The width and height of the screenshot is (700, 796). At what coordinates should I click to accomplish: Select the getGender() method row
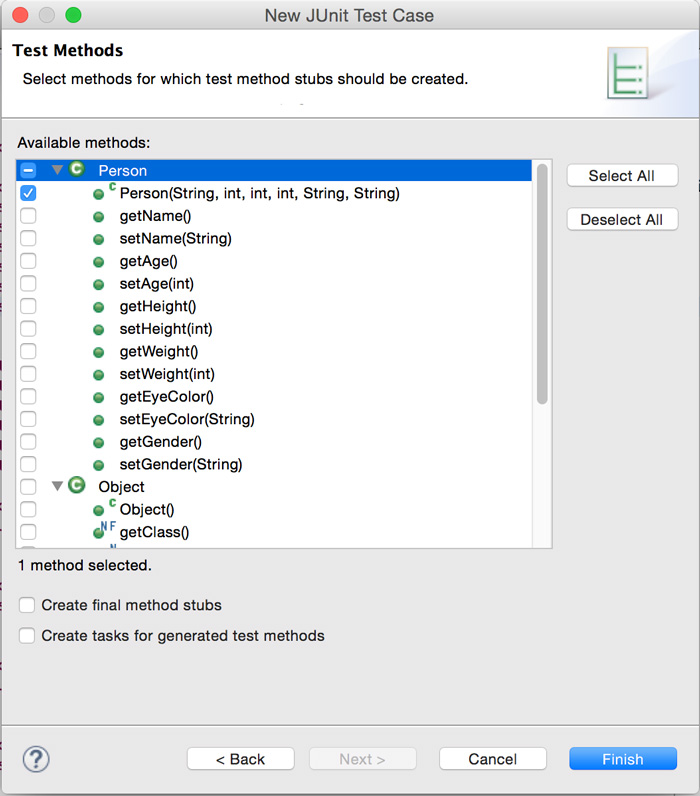[160, 442]
